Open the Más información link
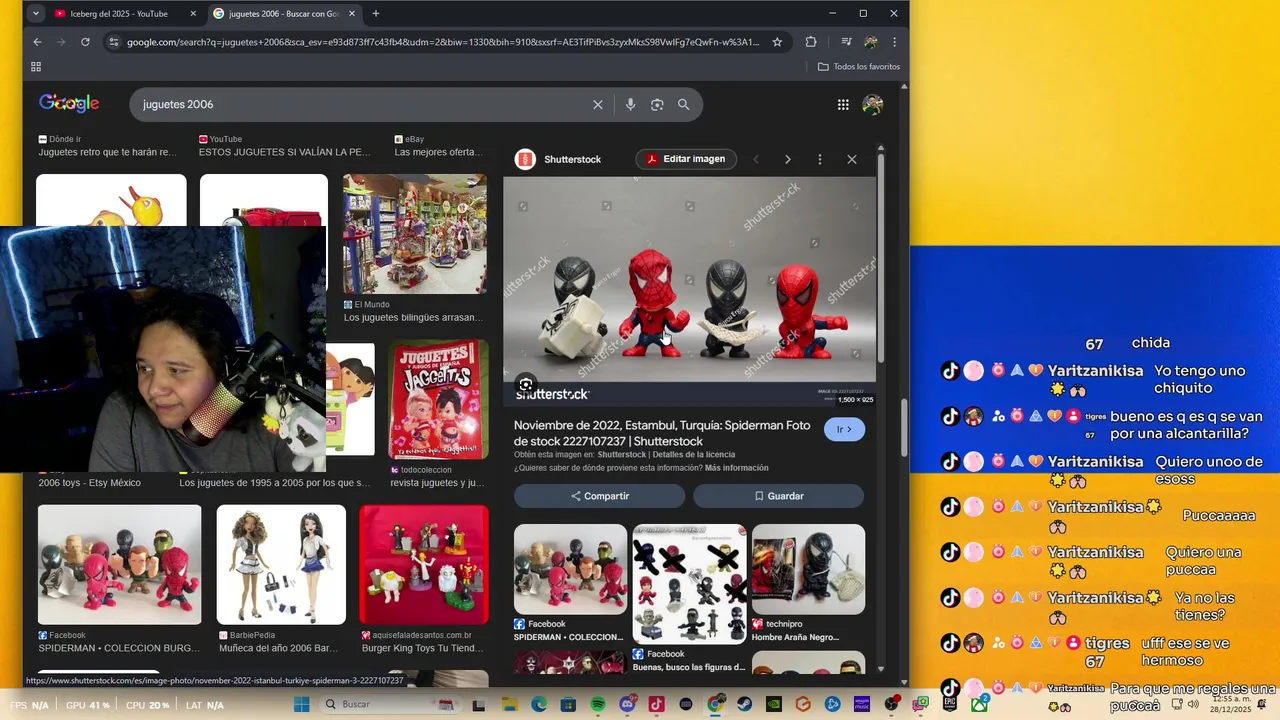The image size is (1280, 720). point(737,468)
